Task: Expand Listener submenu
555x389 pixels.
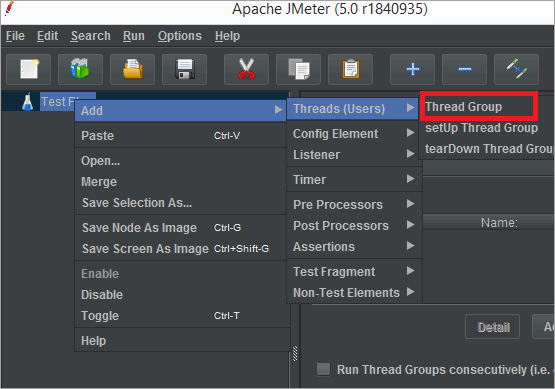Action: [354, 154]
